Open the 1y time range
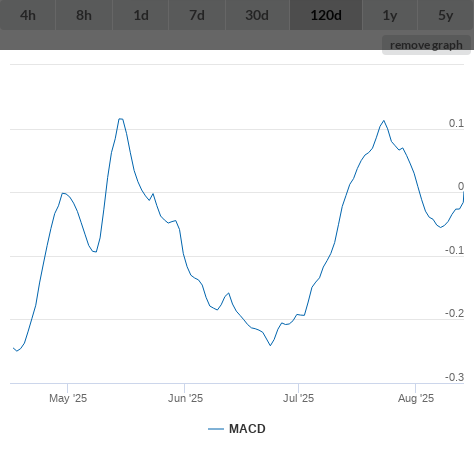474x455 pixels. [x=390, y=15]
